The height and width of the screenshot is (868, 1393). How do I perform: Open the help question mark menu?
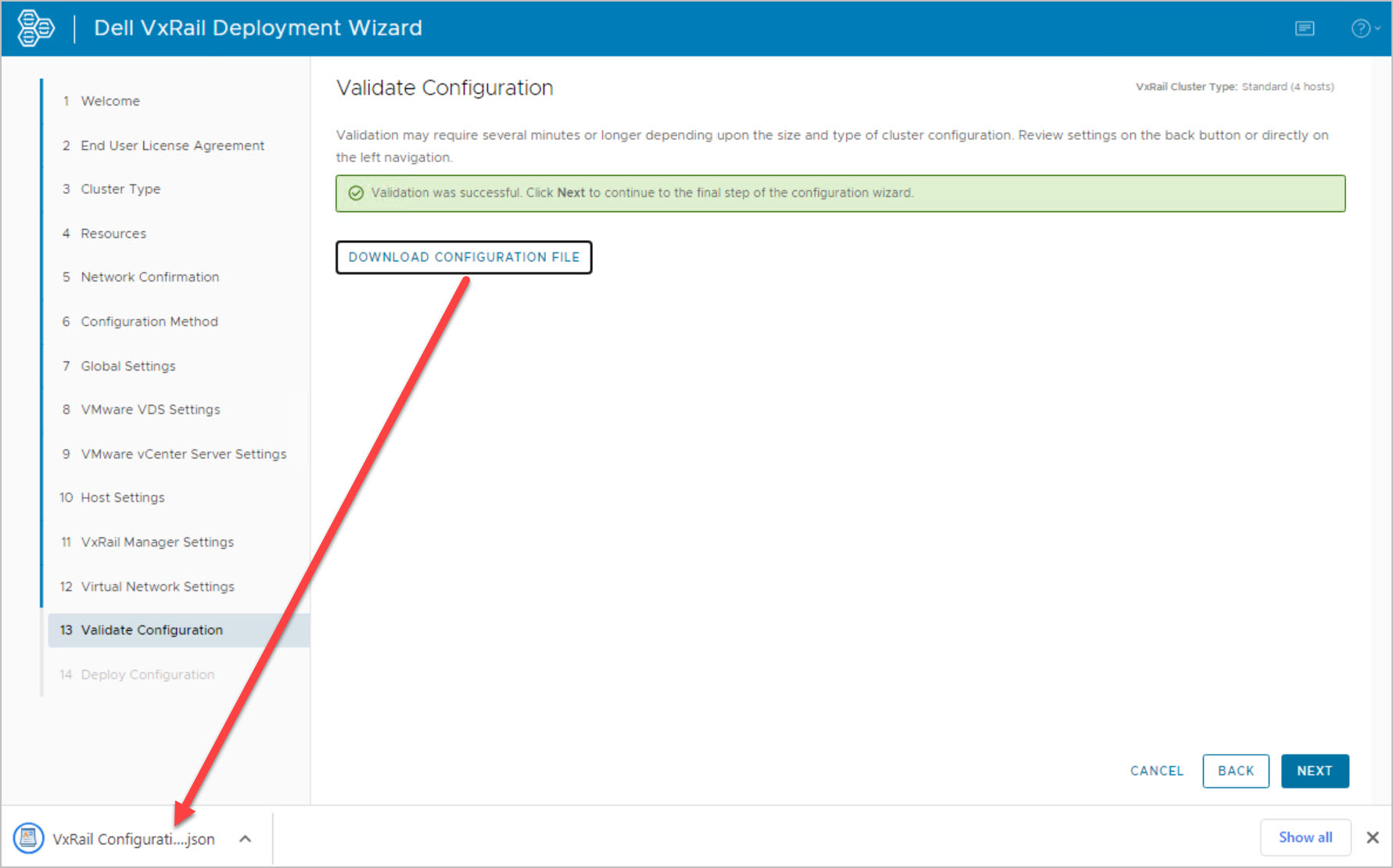[1365, 29]
